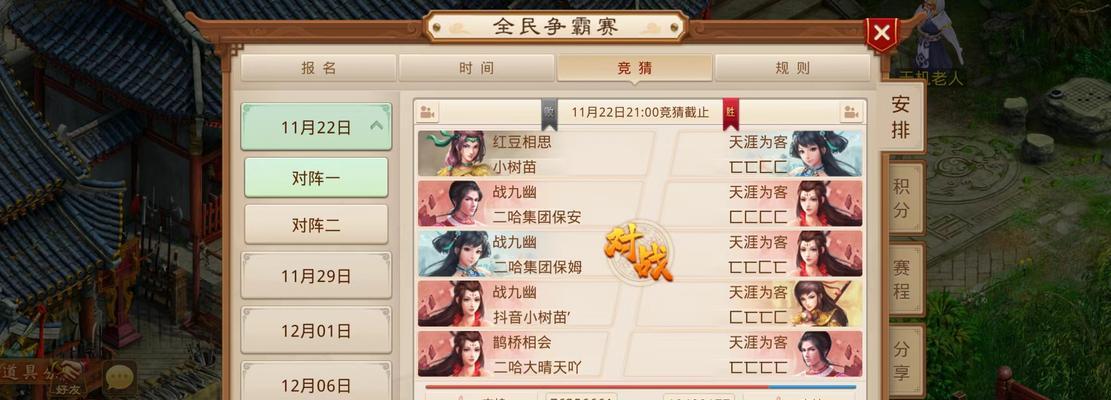The width and height of the screenshot is (1111, 400).
Task: Open the 好友 friends handshake icon
Action: (66, 377)
